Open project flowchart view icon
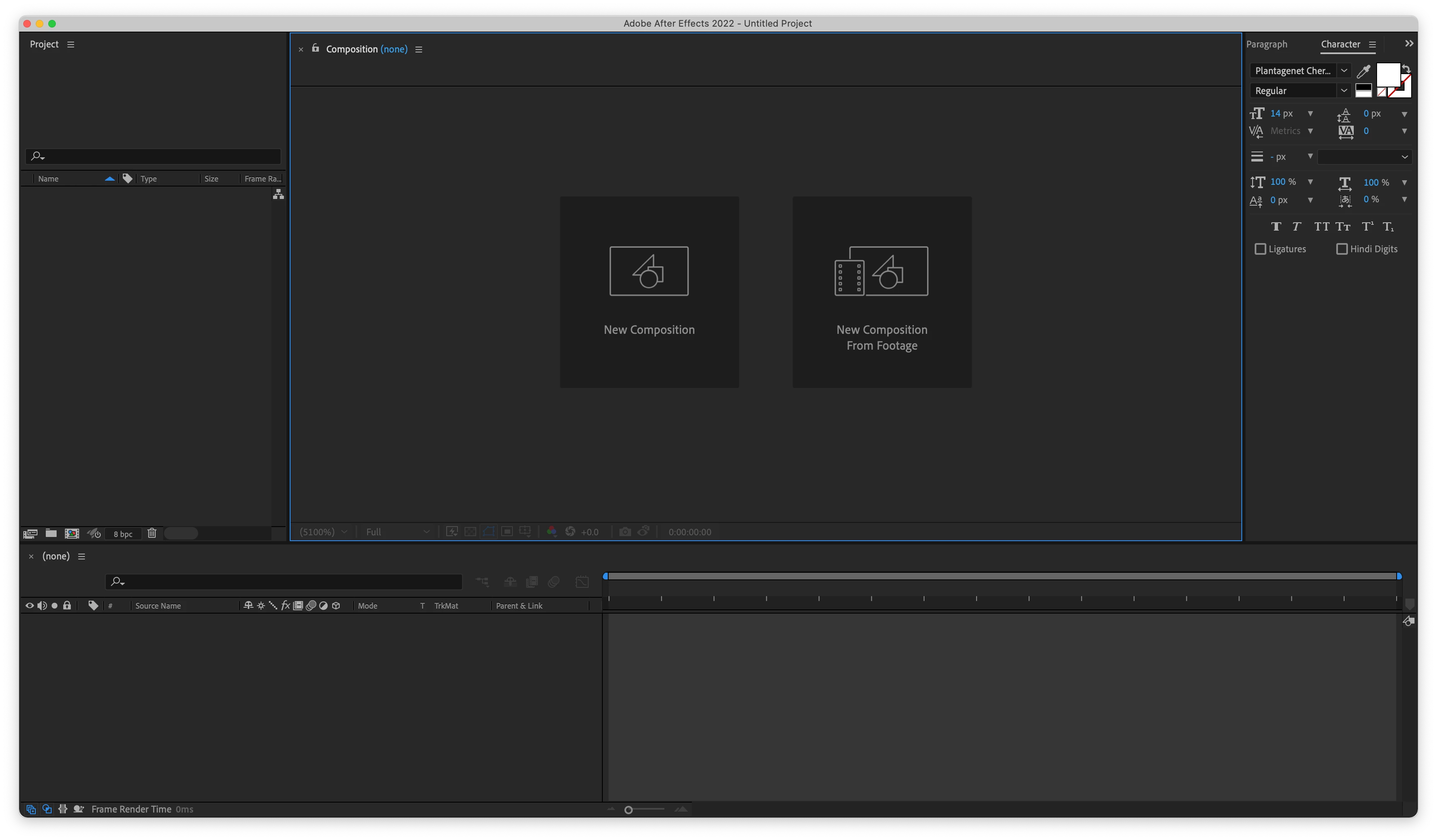Viewport: 1437px width, 840px height. (278, 194)
